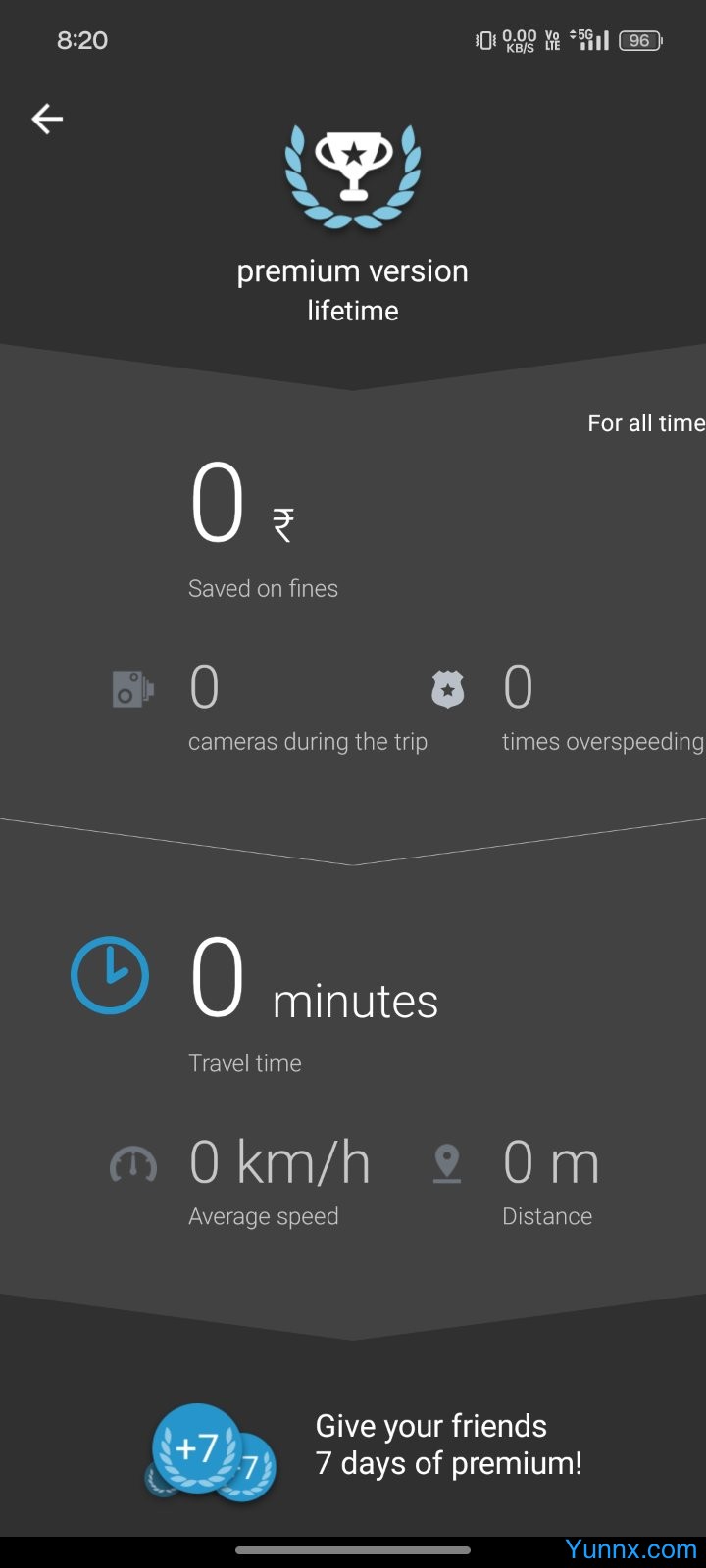
Task: Tap the 5G signal indicator in status bar
Action: click(x=590, y=40)
